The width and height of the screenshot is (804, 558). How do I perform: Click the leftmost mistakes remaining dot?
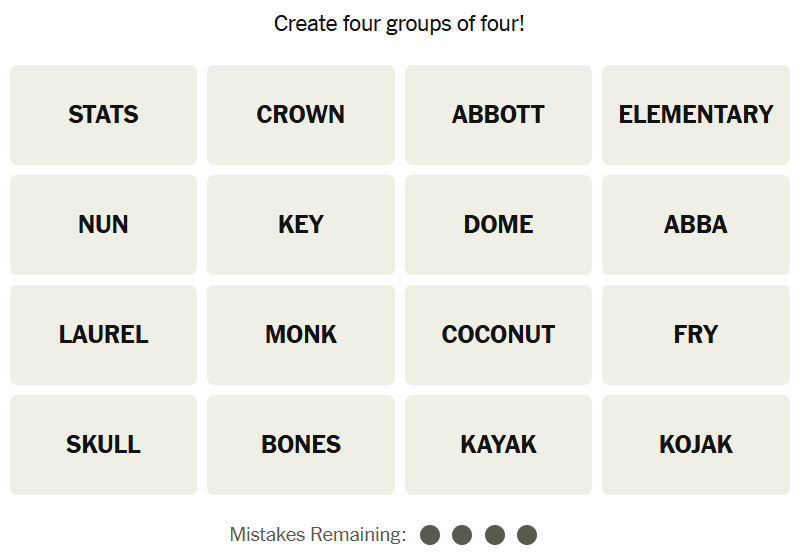[430, 535]
